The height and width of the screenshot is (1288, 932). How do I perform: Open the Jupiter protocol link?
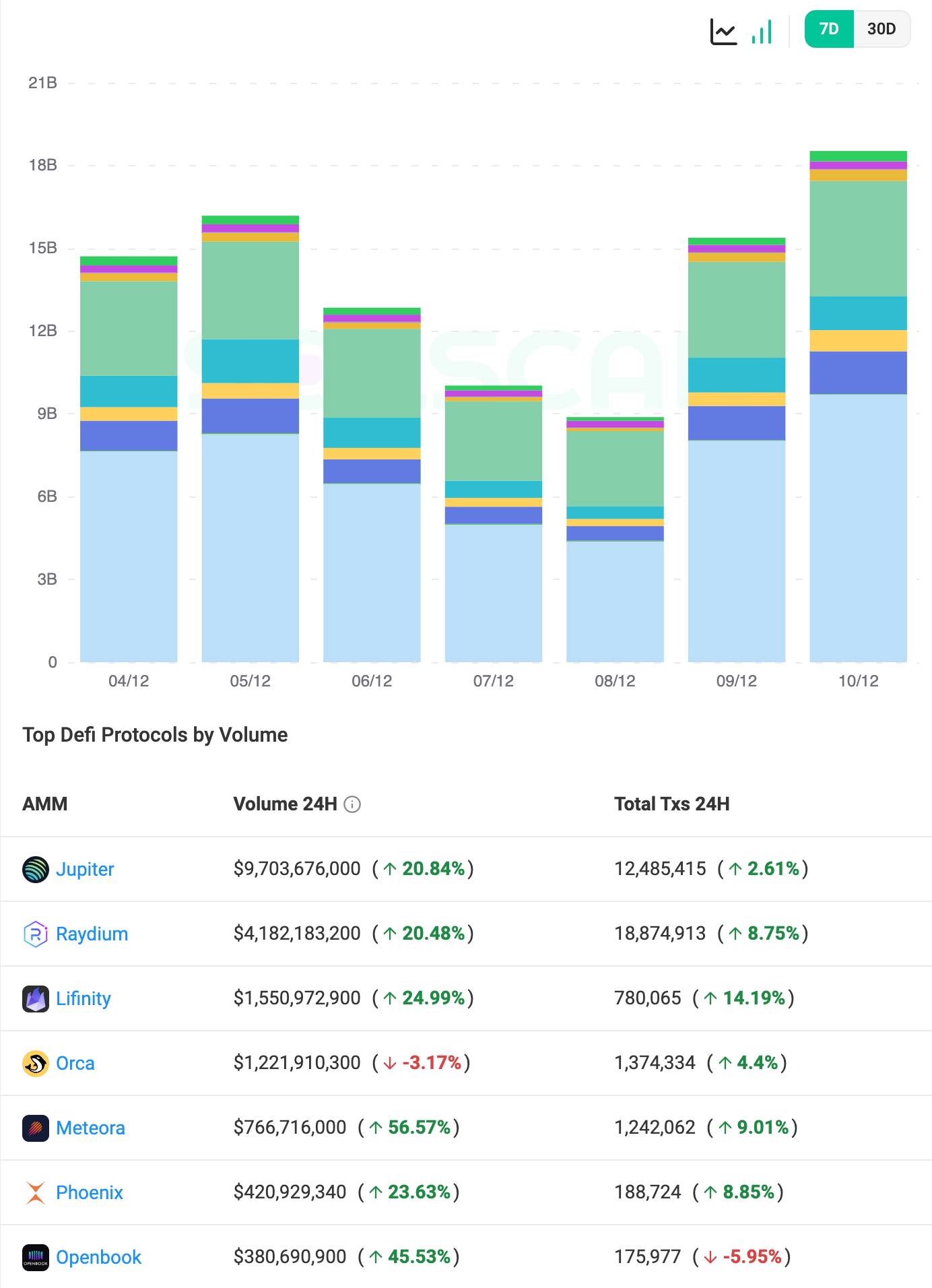click(85, 869)
